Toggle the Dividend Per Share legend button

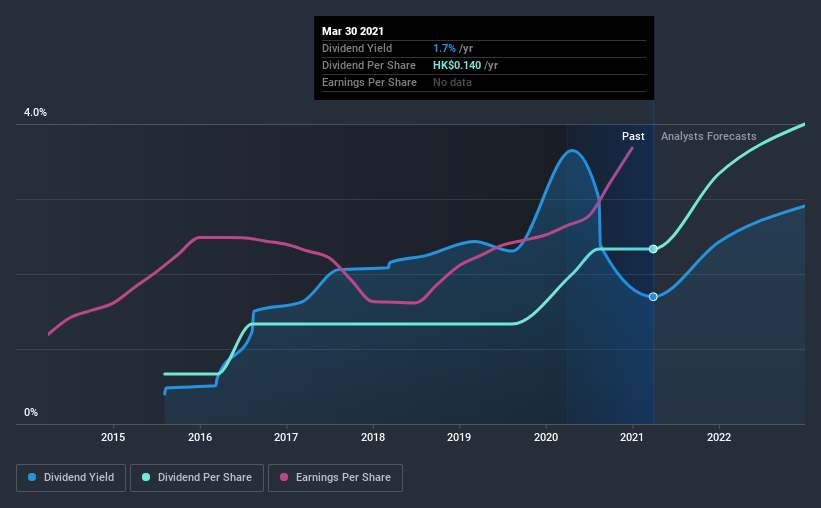197,478
